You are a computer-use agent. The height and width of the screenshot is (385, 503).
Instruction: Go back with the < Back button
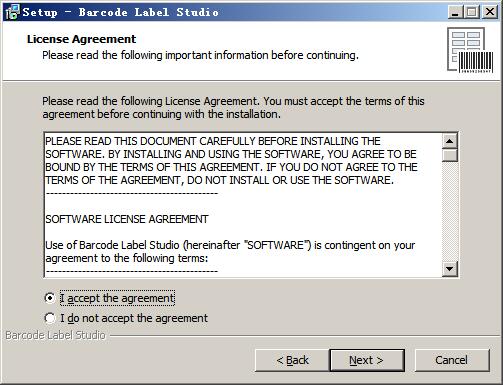[x=292, y=360]
